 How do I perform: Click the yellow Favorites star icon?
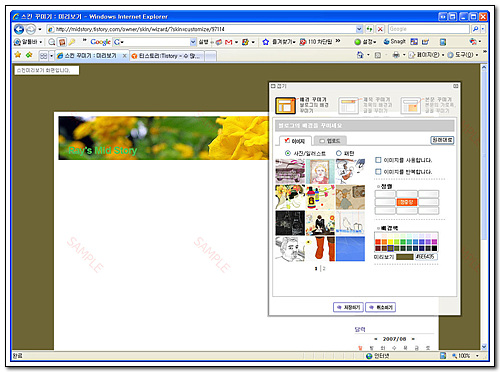coord(18,55)
